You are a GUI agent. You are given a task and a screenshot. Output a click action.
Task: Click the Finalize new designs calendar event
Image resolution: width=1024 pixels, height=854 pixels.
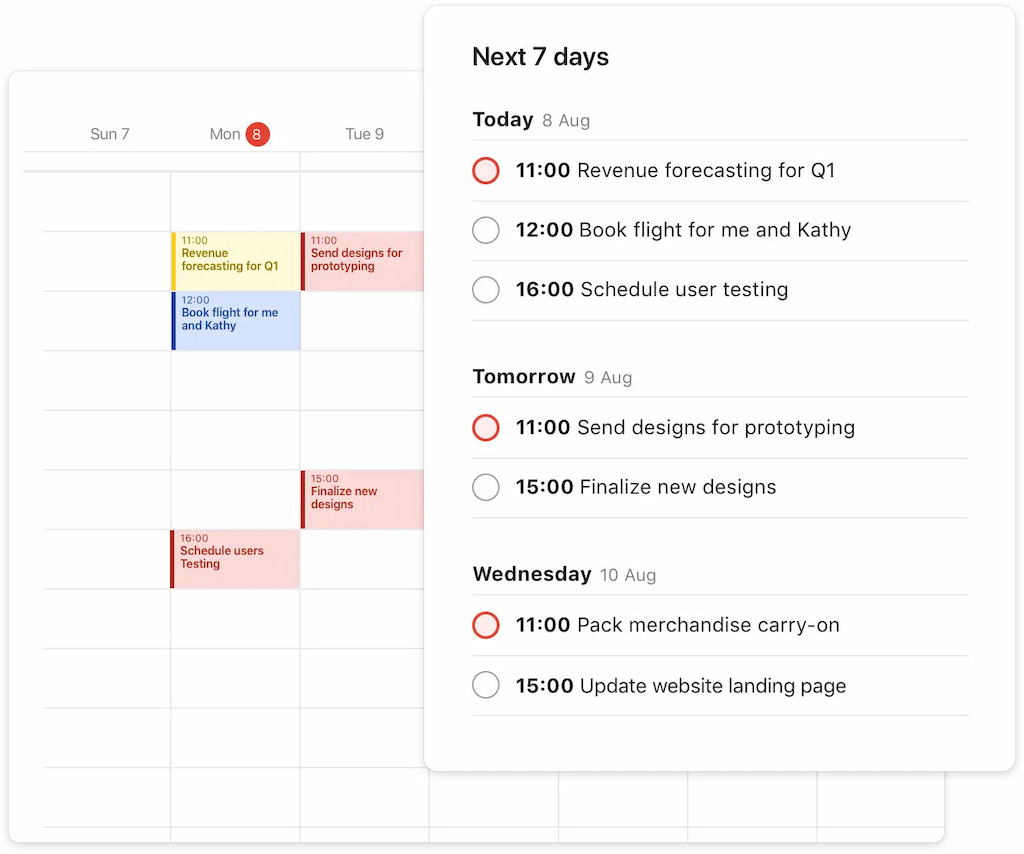[363, 499]
